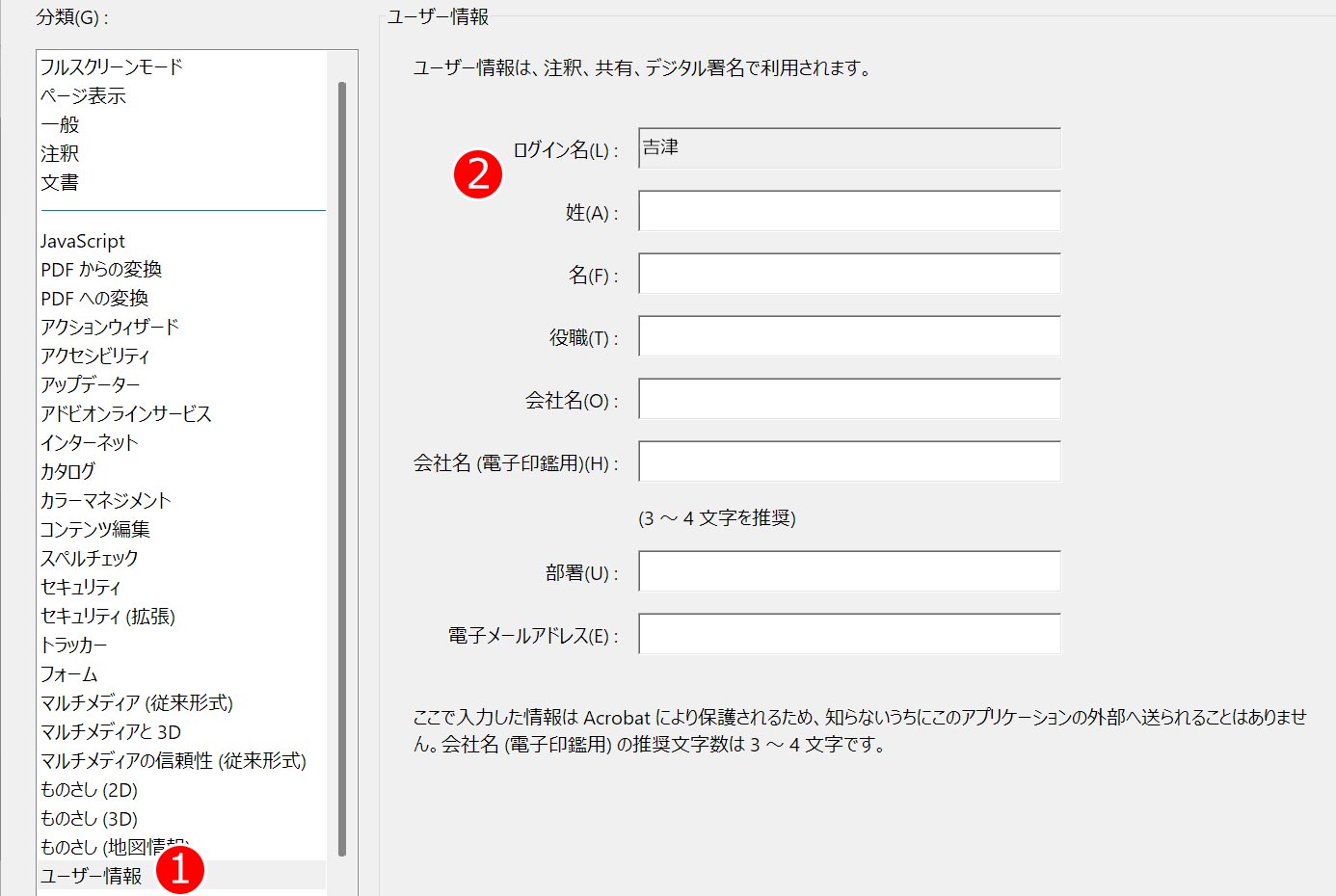Select the JavaScript category

83,241
